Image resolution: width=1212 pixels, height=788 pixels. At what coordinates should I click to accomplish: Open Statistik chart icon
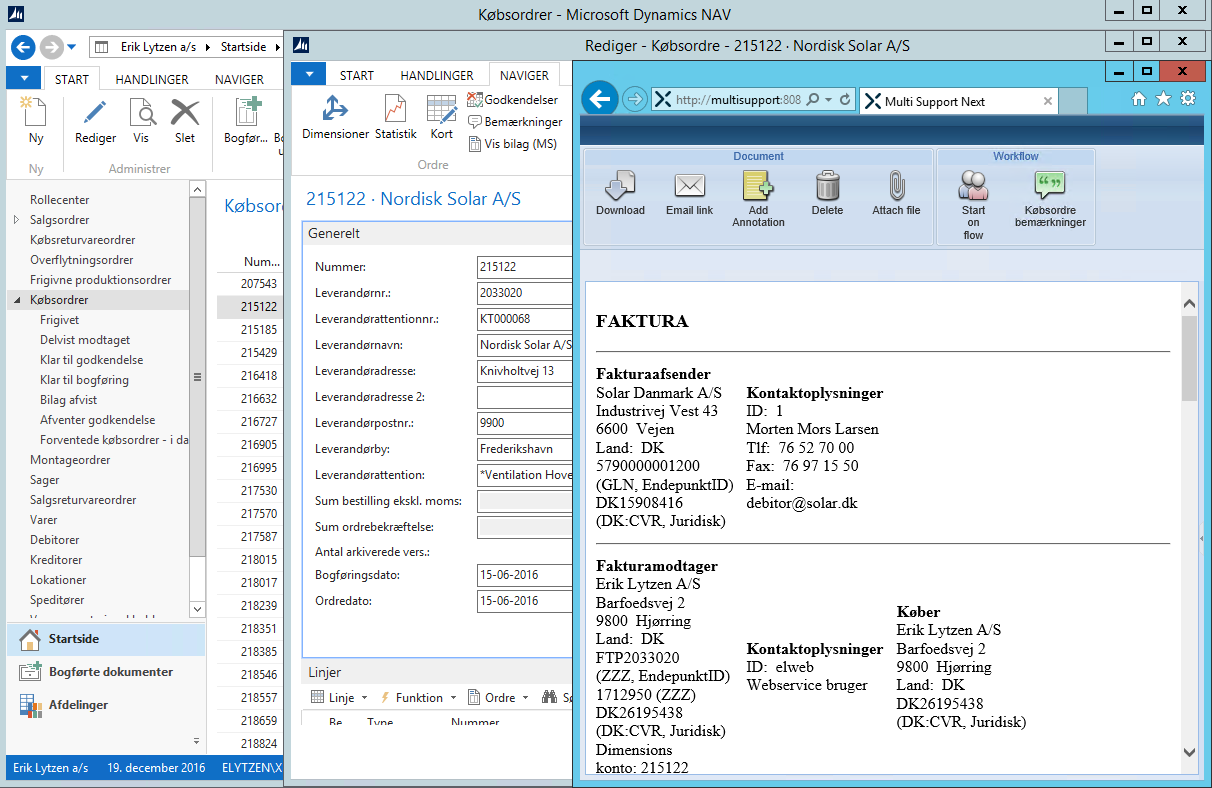396,110
